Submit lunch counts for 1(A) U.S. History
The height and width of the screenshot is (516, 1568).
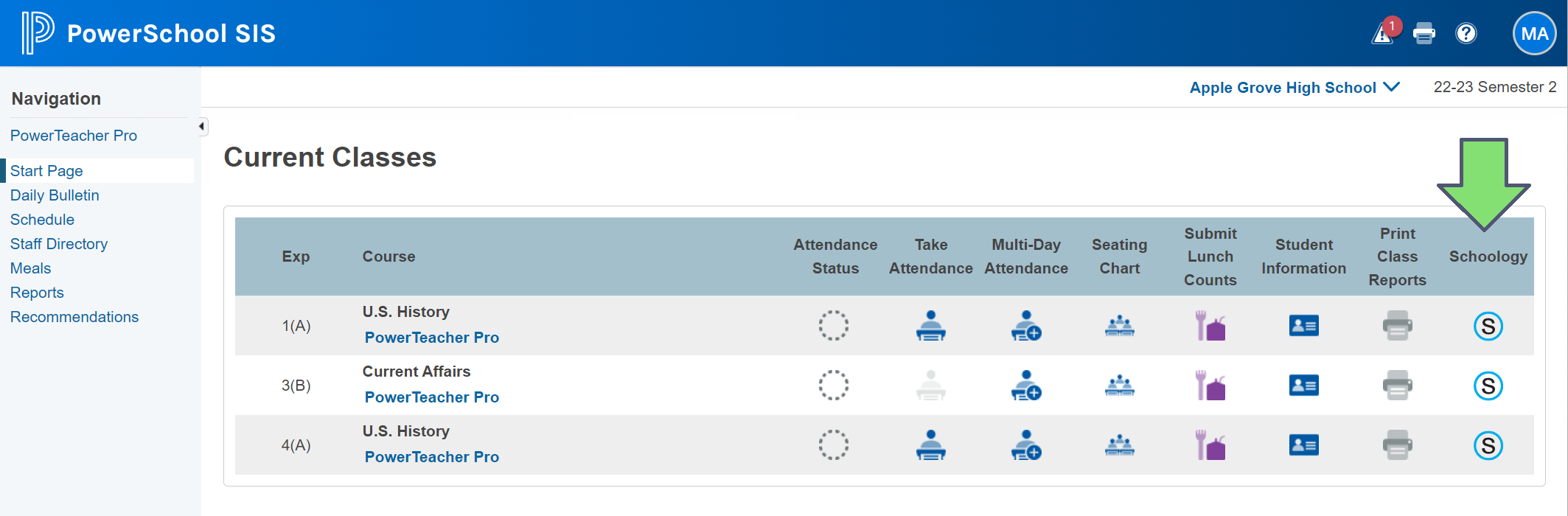pyautogui.click(x=1210, y=326)
